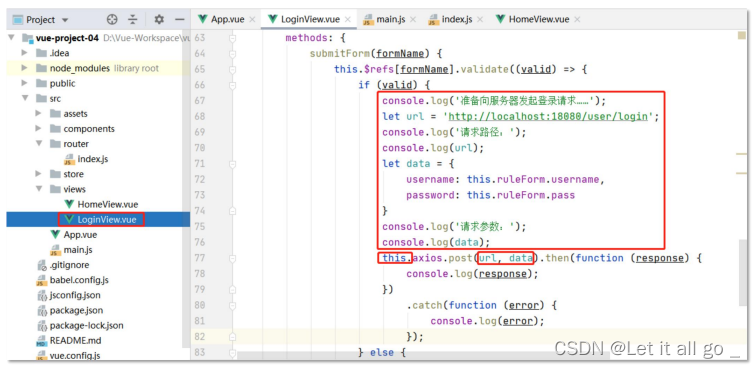Select .gitignore file in tree
The image size is (755, 368).
pyautogui.click(x=69, y=265)
